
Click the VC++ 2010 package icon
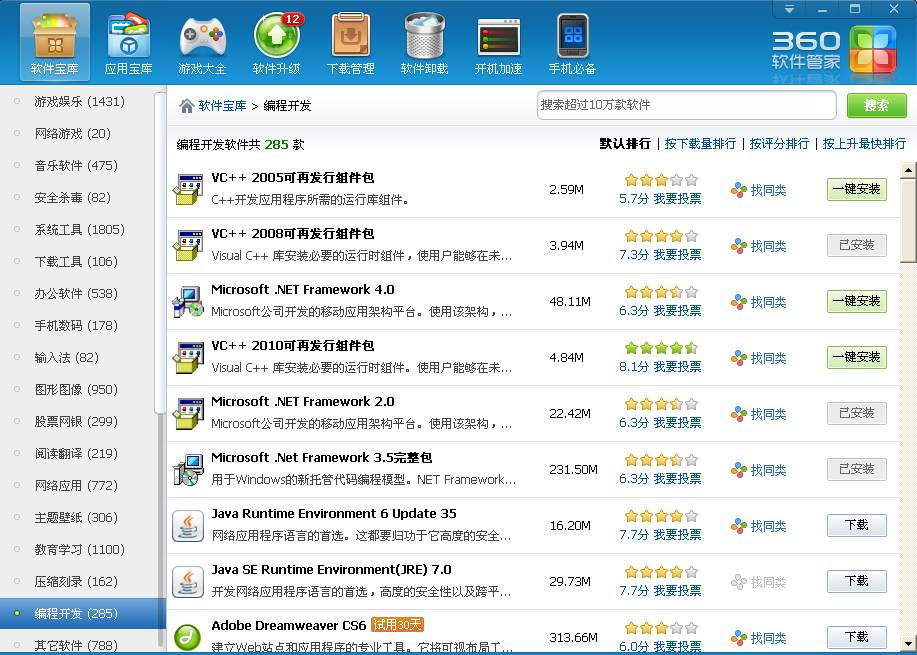point(188,357)
